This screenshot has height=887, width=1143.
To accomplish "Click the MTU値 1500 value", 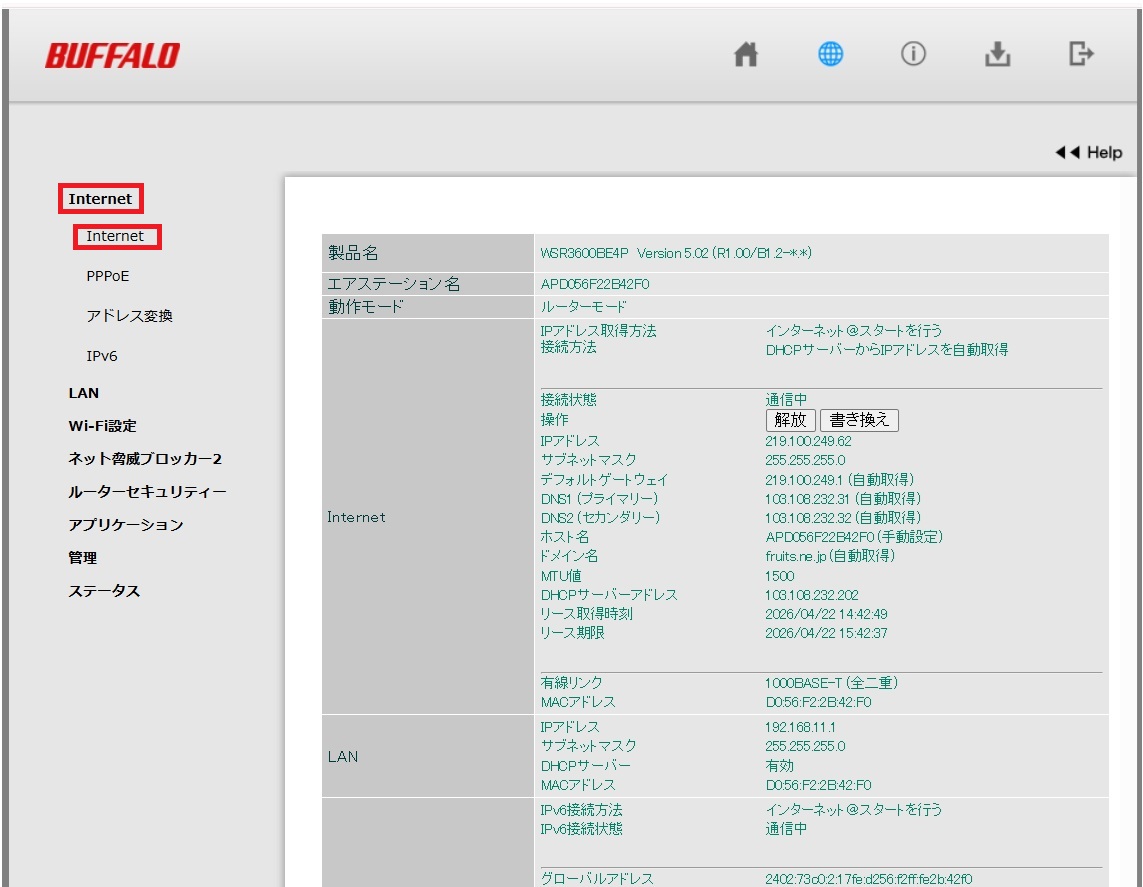I will point(779,576).
